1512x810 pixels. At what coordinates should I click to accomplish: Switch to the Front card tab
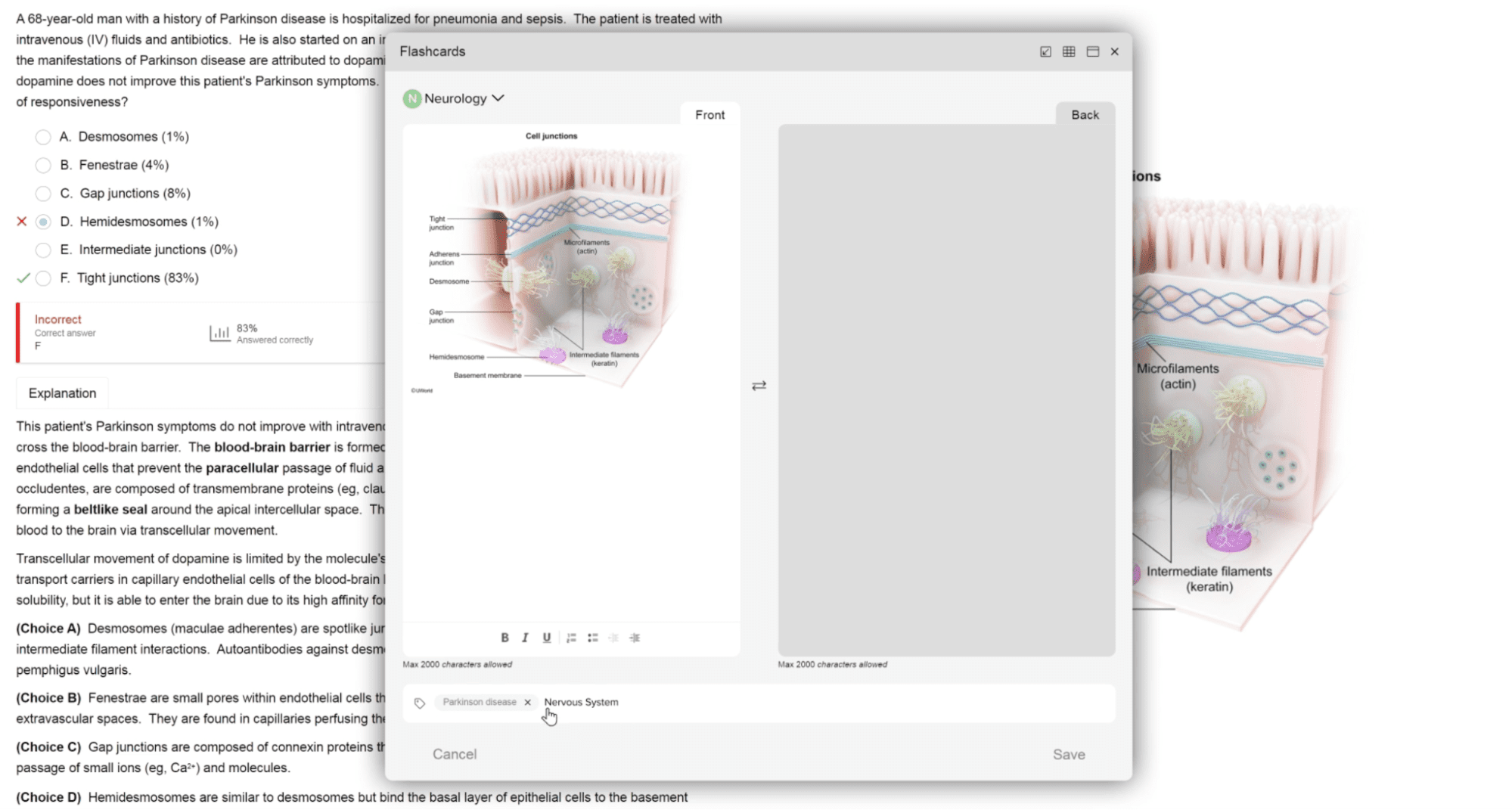[709, 115]
